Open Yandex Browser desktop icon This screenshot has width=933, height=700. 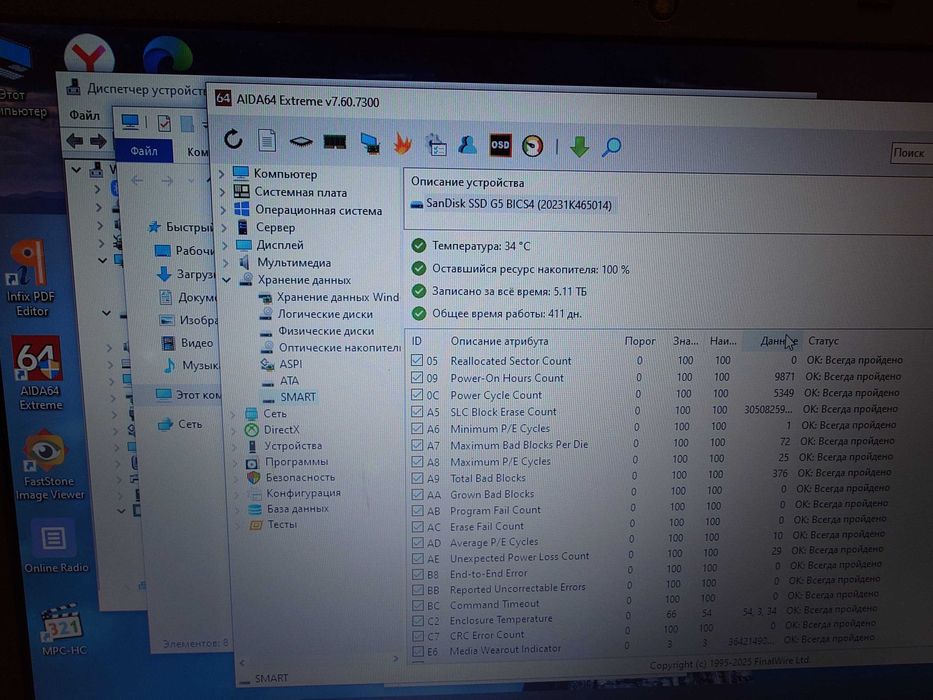89,55
